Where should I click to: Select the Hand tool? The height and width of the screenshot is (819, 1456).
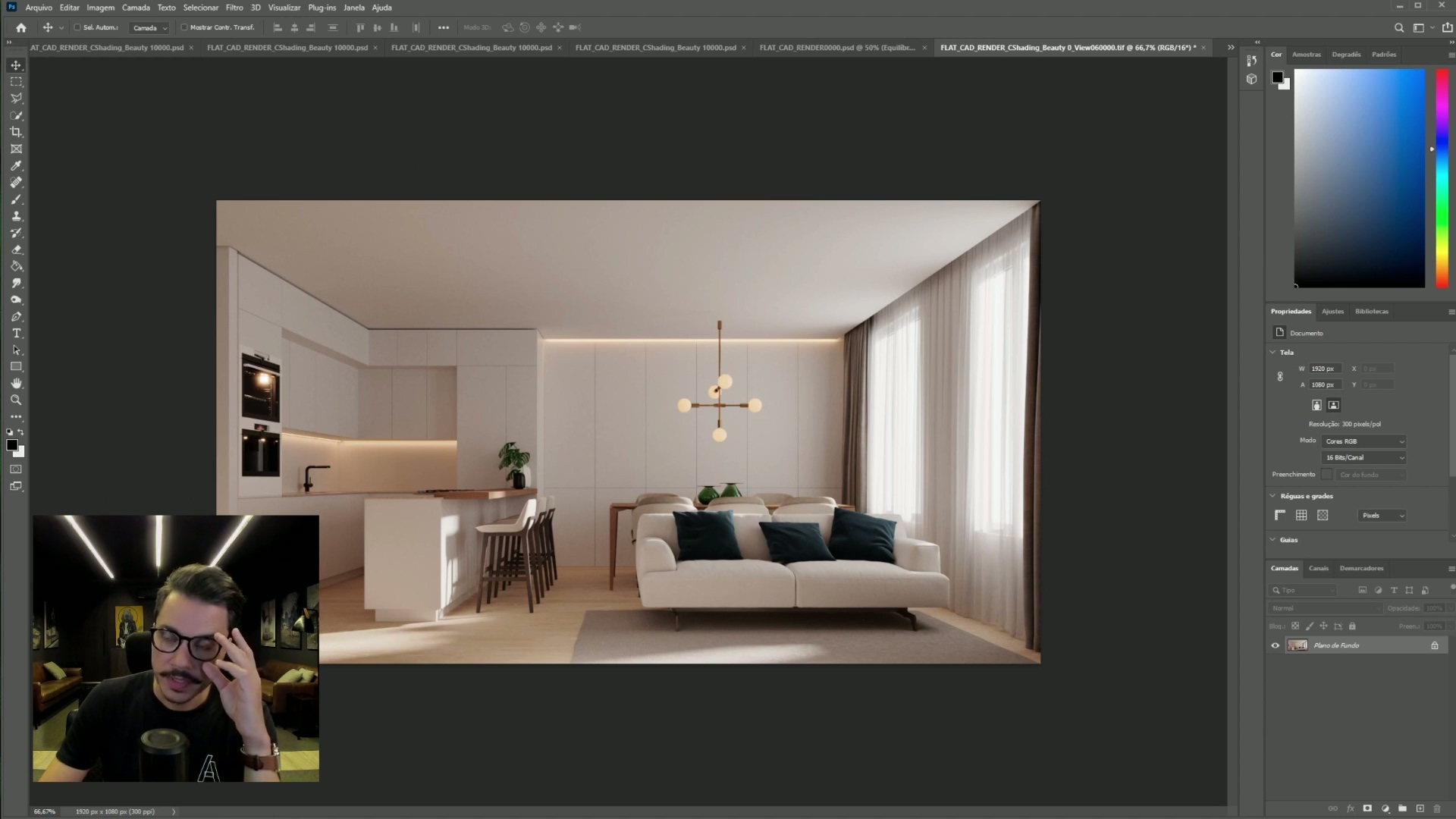click(x=16, y=384)
